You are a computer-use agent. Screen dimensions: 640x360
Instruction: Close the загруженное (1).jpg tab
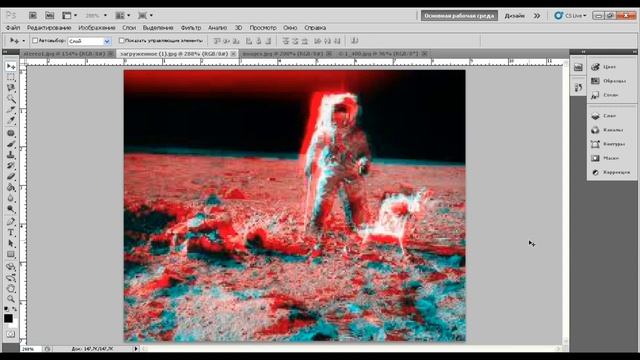233,53
